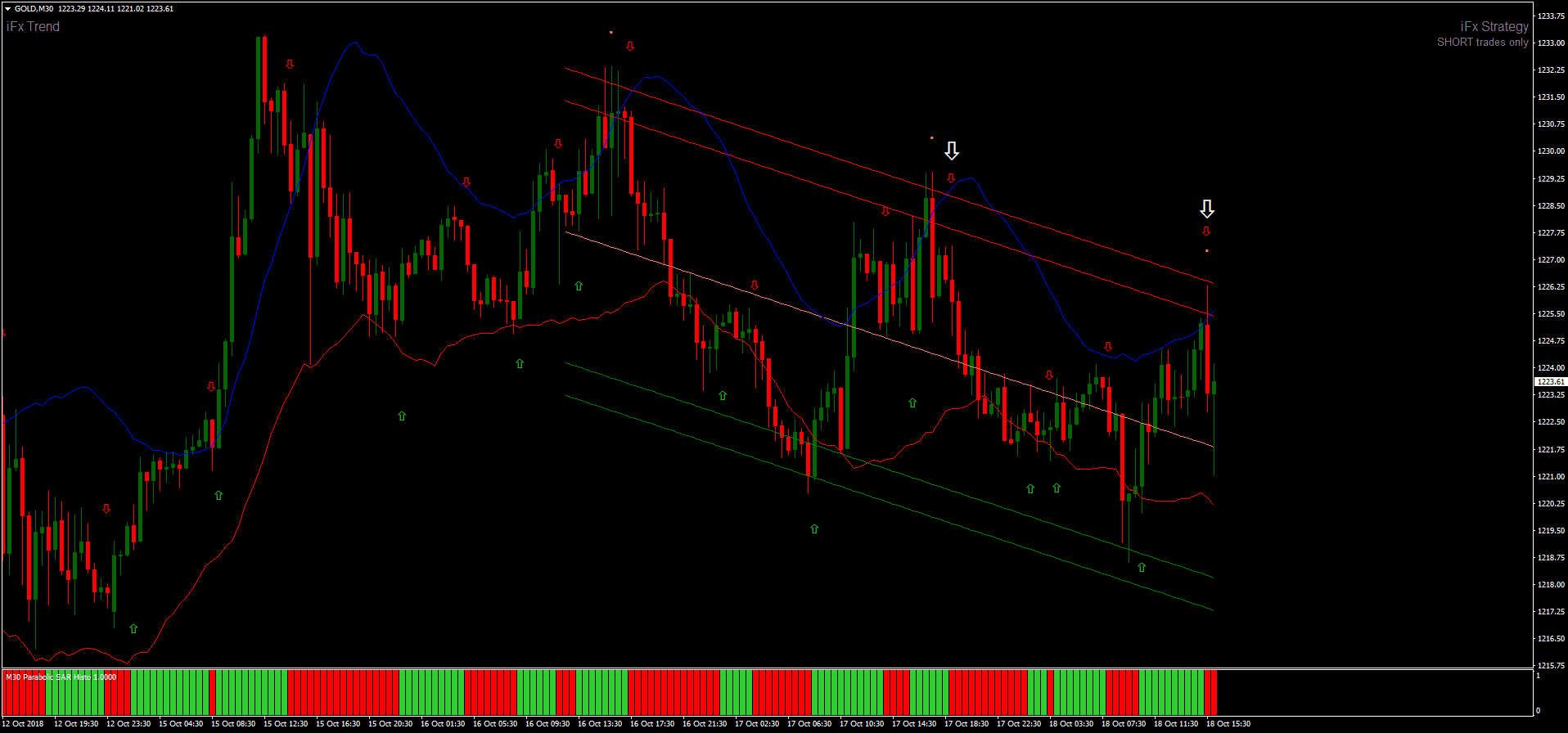The image size is (1568, 733).
Task: Click the large white down arrow at chart's right edge
Action: click(x=1206, y=209)
